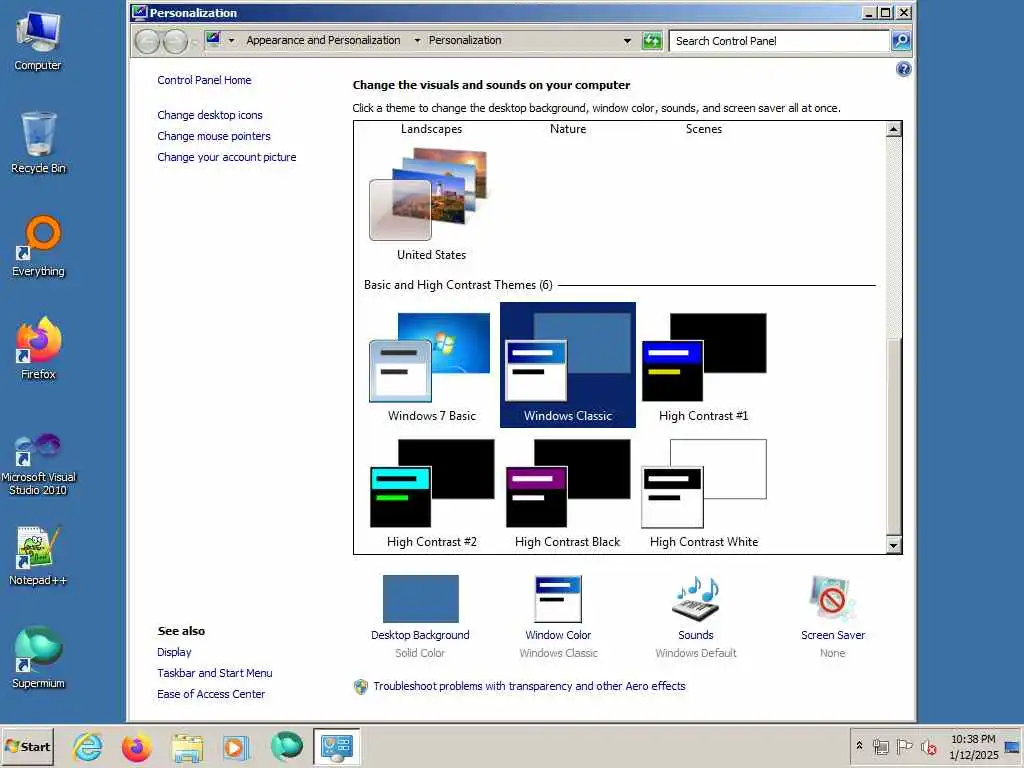The width and height of the screenshot is (1024, 768).
Task: Show hidden tray icons arrow
Action: [x=859, y=746]
